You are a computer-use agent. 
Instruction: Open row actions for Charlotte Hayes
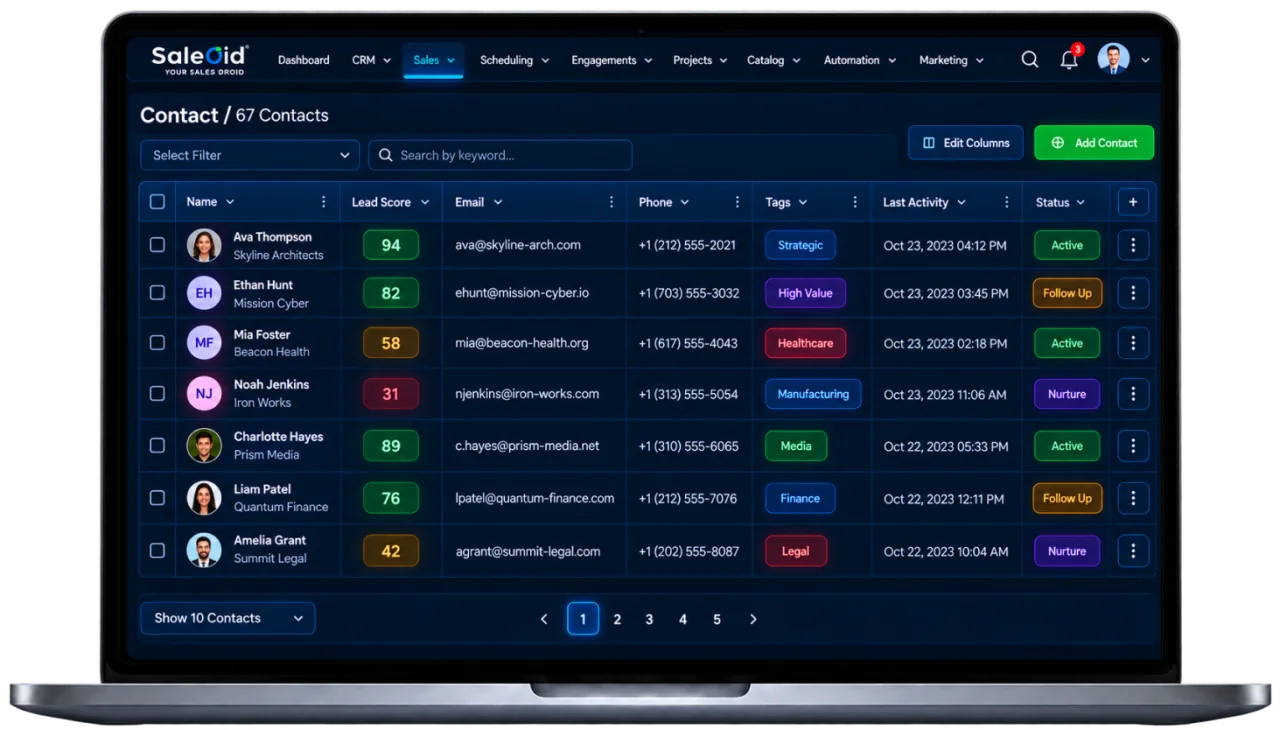(x=1133, y=446)
